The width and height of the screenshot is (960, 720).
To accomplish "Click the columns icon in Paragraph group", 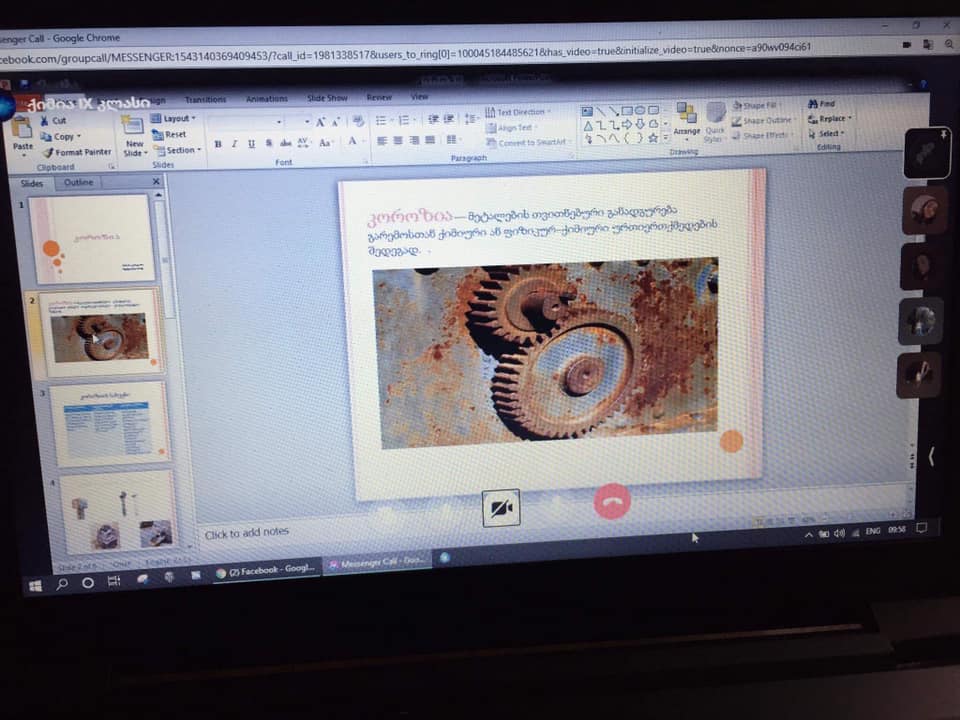I will [x=452, y=140].
